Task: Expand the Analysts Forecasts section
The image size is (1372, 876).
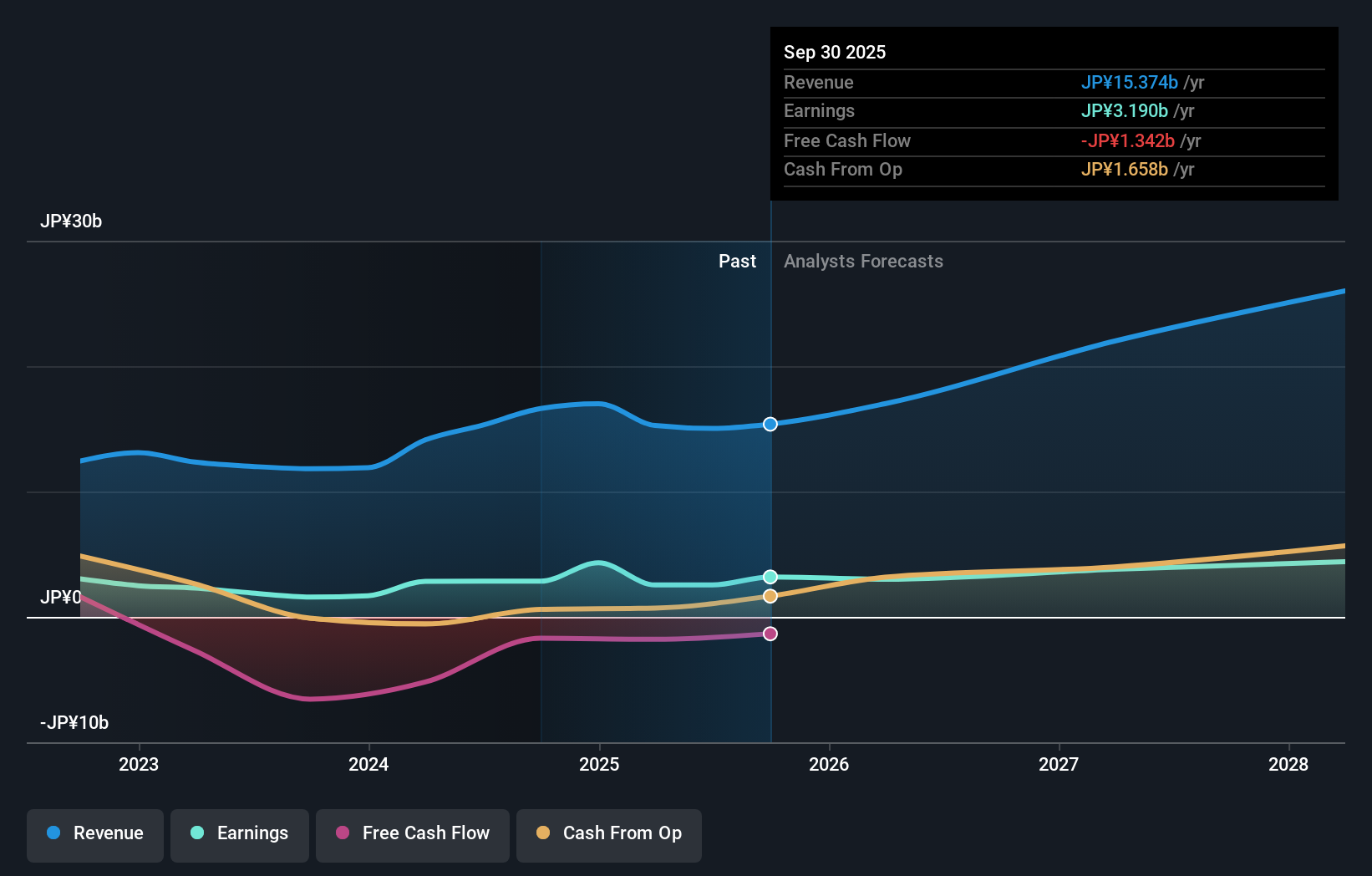Action: pos(863,261)
